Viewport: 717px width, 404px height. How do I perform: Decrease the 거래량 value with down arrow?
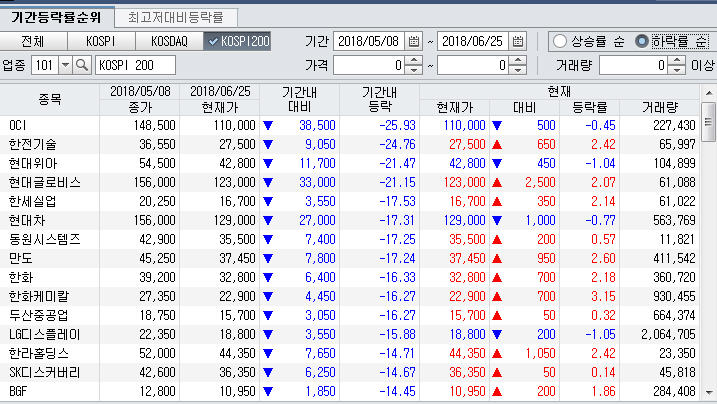pos(677,70)
